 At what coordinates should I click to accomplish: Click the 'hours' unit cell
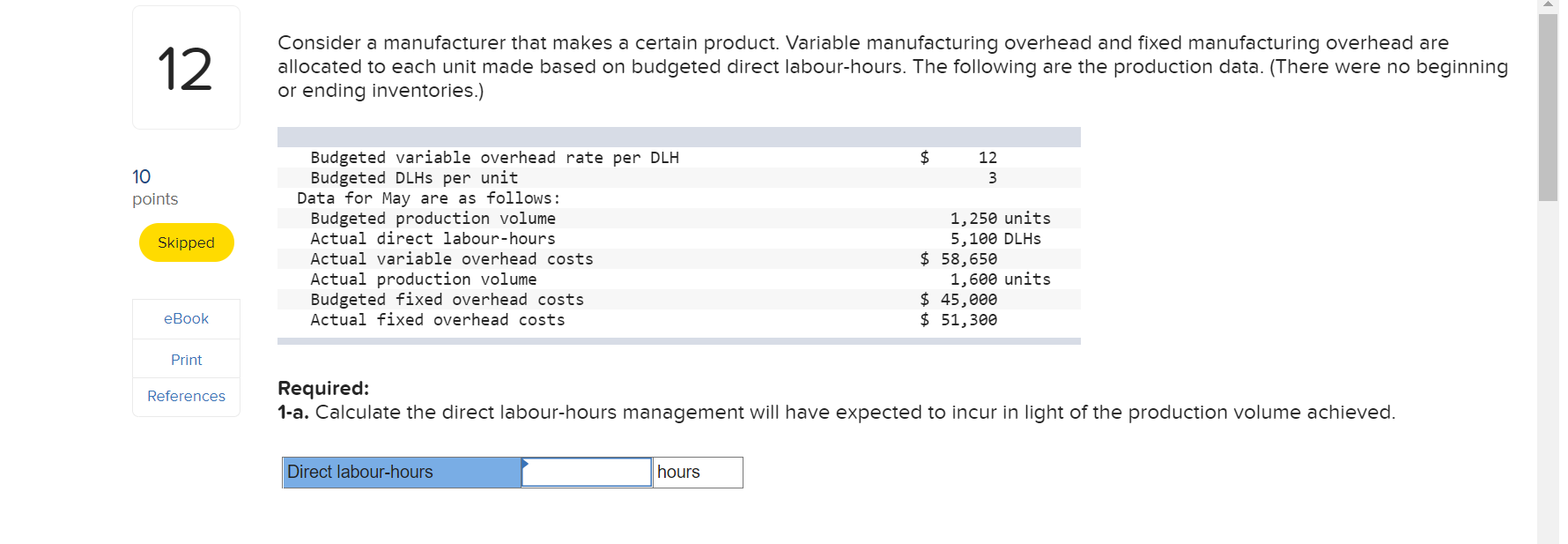[698, 472]
